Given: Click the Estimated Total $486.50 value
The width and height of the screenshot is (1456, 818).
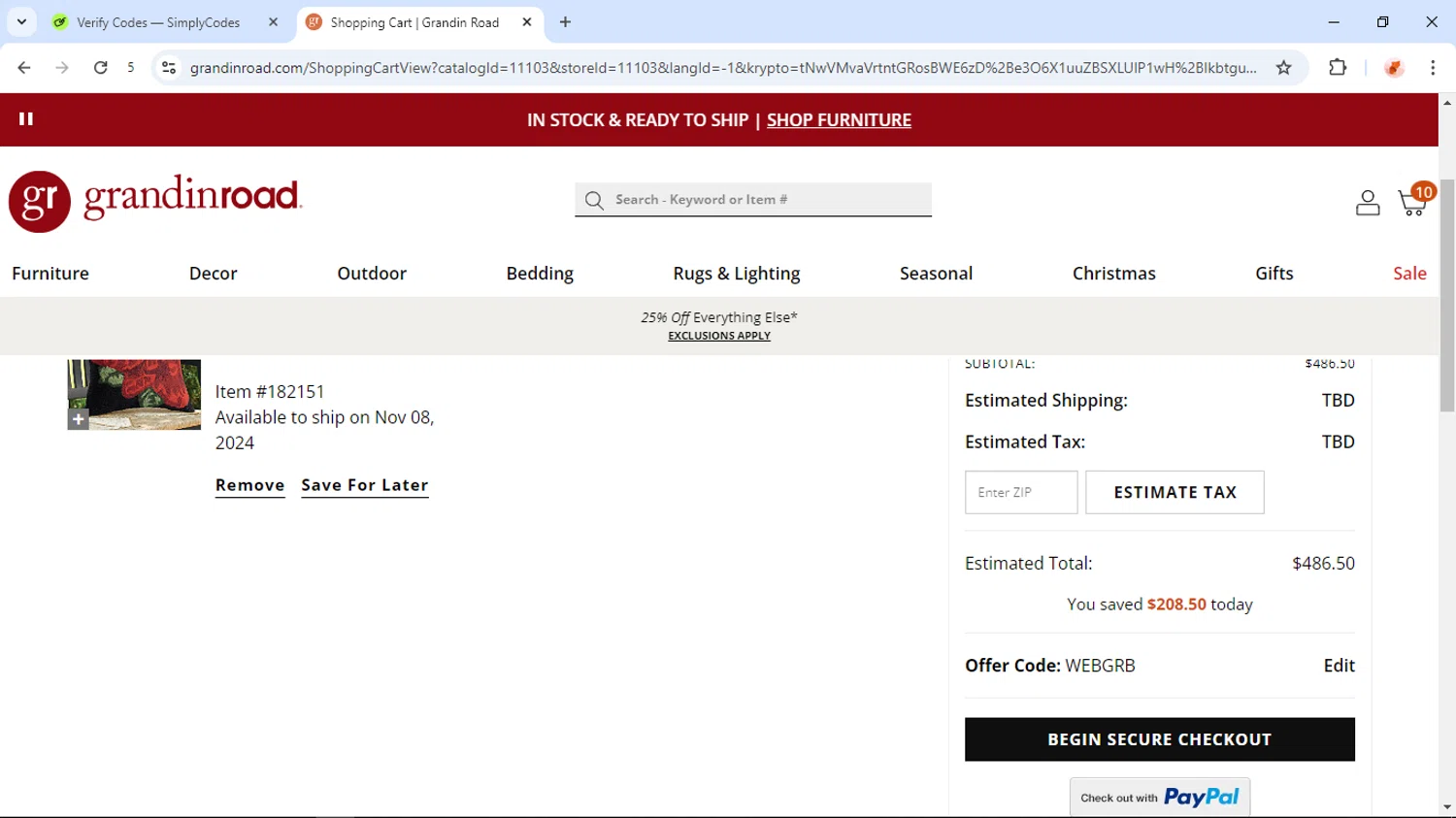Looking at the screenshot, I should tap(1323, 564).
